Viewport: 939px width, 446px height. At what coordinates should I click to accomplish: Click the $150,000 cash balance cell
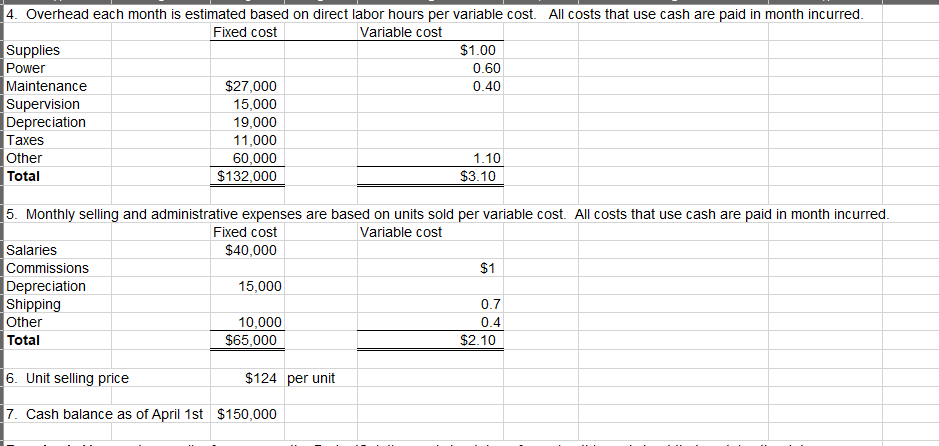pos(247,414)
